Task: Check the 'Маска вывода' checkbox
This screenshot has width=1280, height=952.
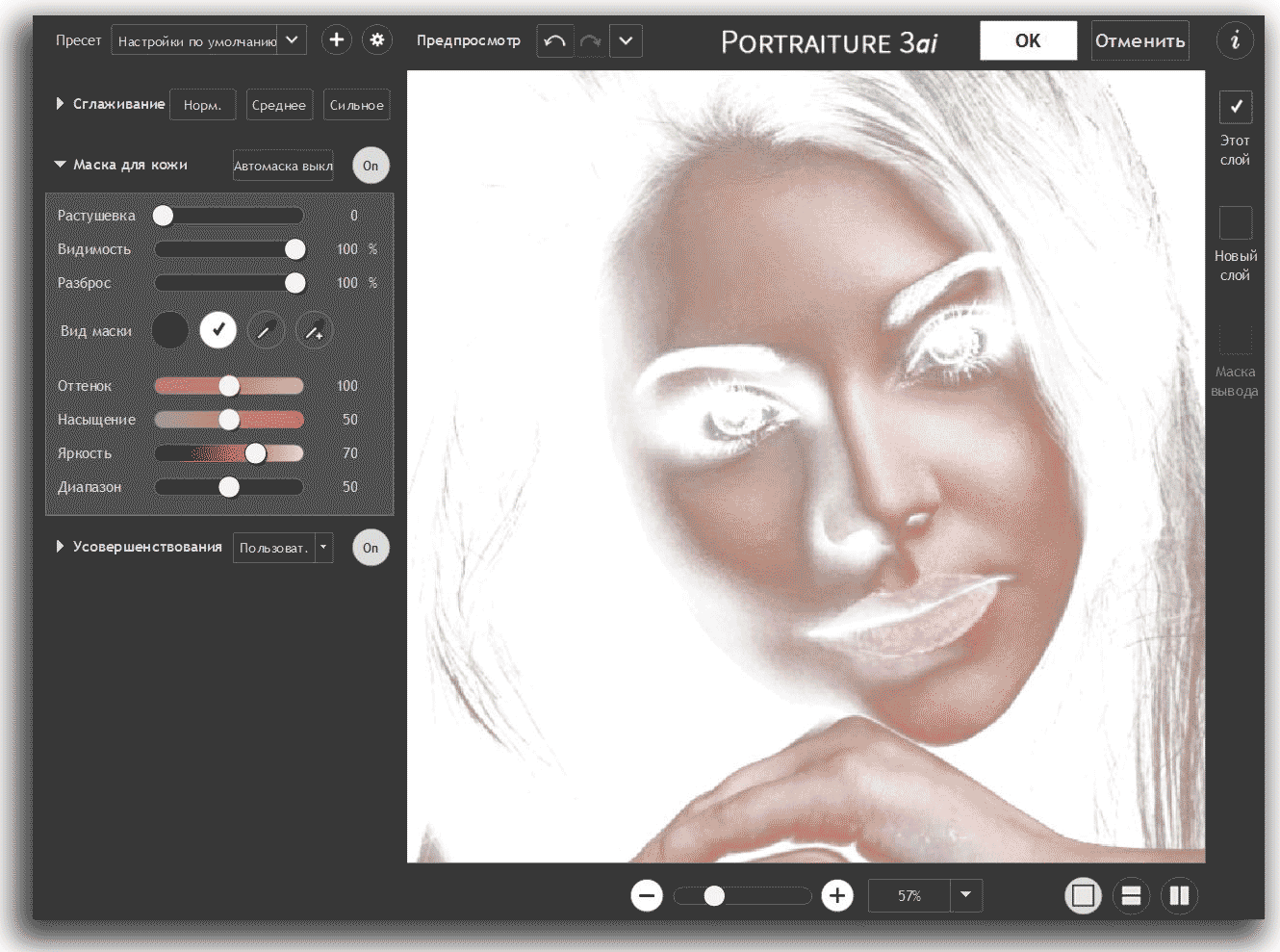Action: click(x=1236, y=338)
